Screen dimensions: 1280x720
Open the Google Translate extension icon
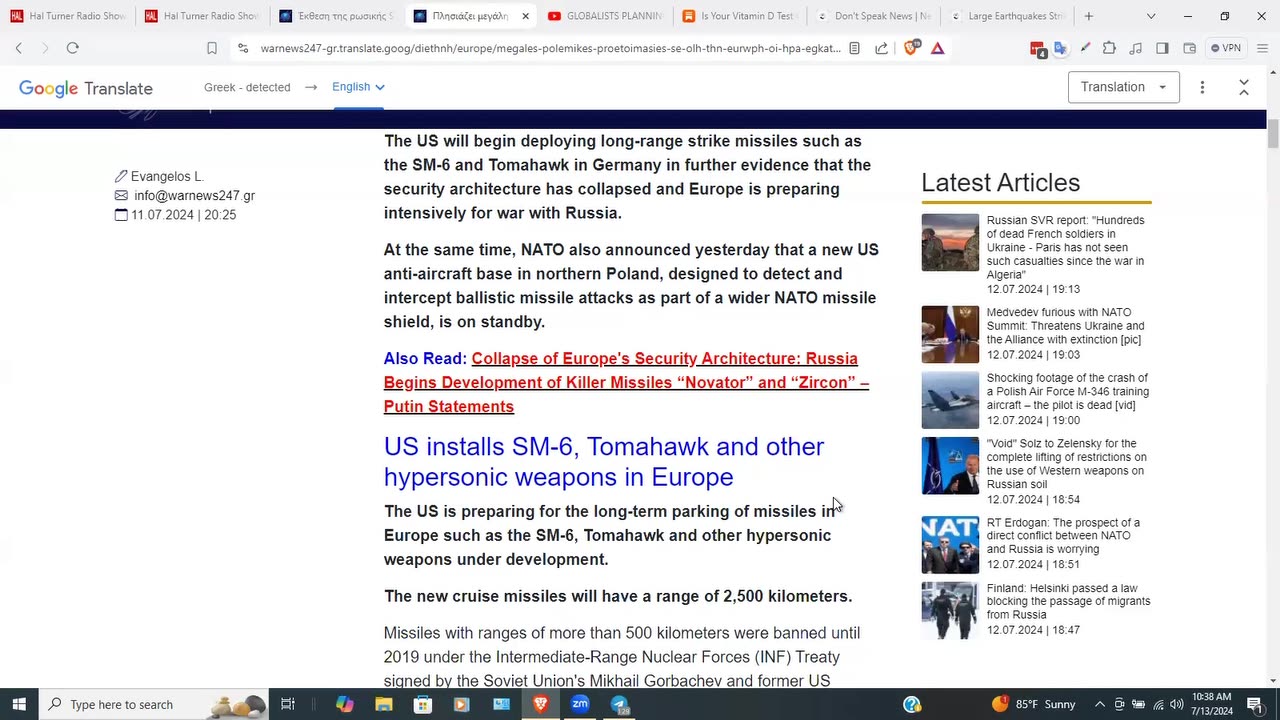coord(1061,48)
